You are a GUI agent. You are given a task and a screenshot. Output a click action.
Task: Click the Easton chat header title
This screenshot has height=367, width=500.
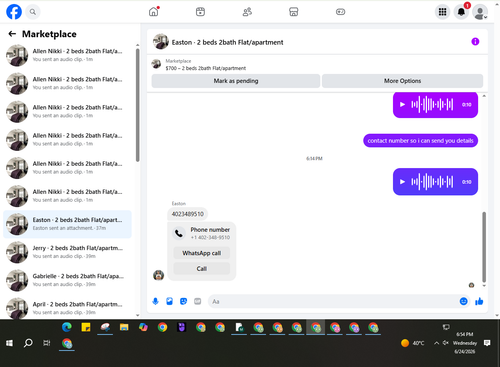pos(227,42)
